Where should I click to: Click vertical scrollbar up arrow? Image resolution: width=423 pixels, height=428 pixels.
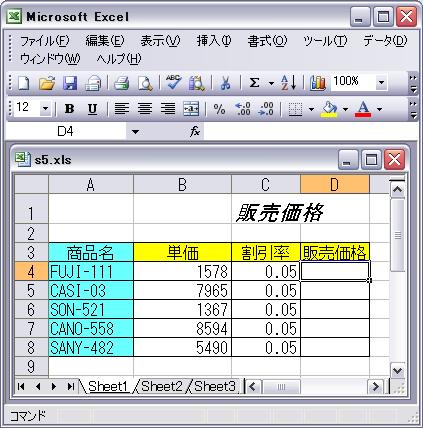397,190
